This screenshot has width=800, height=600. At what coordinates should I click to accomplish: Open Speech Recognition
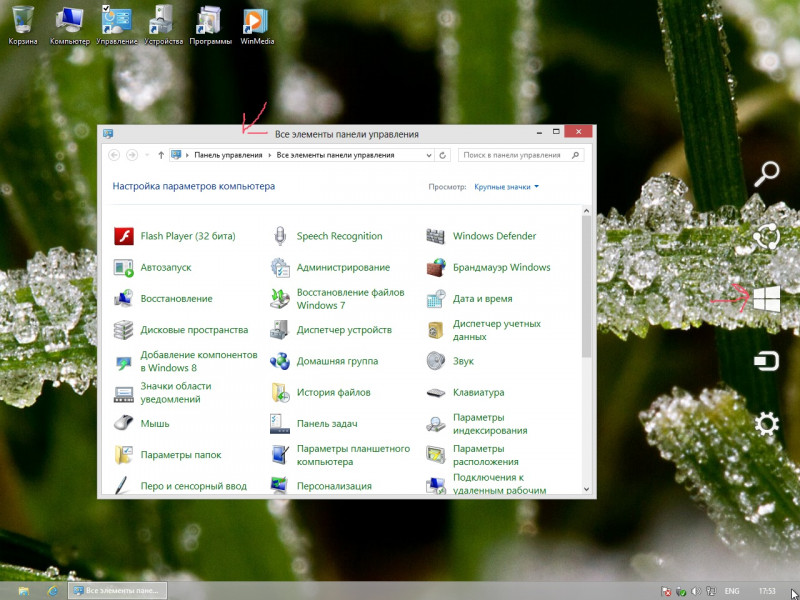pos(326,236)
